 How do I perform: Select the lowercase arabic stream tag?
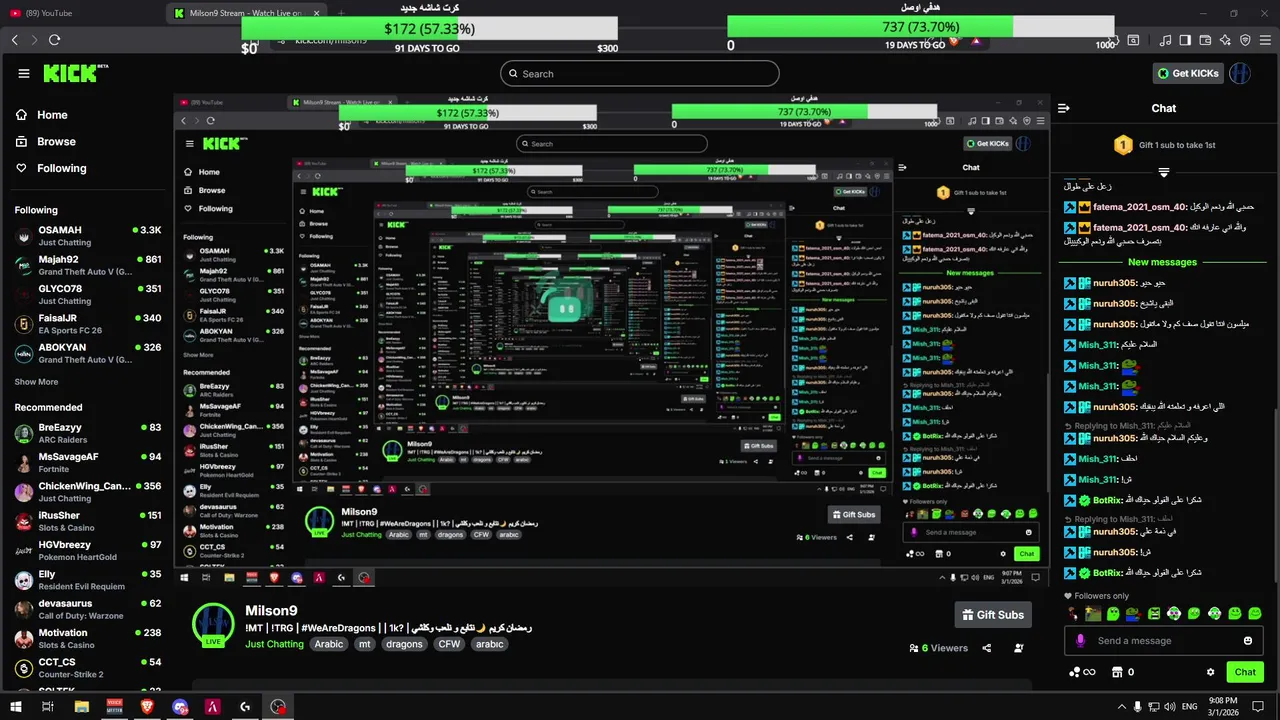490,644
